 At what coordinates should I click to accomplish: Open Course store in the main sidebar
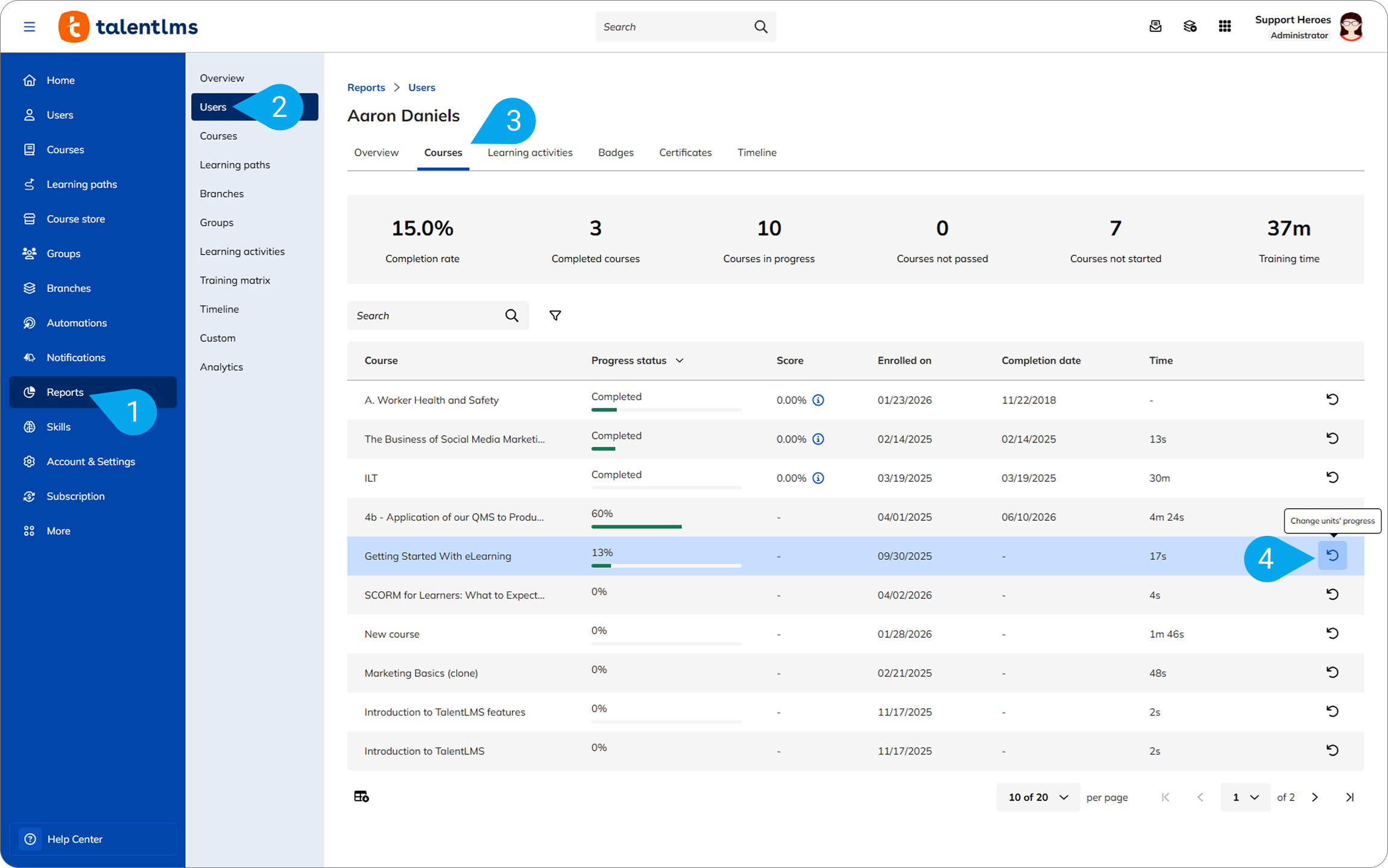(93, 219)
